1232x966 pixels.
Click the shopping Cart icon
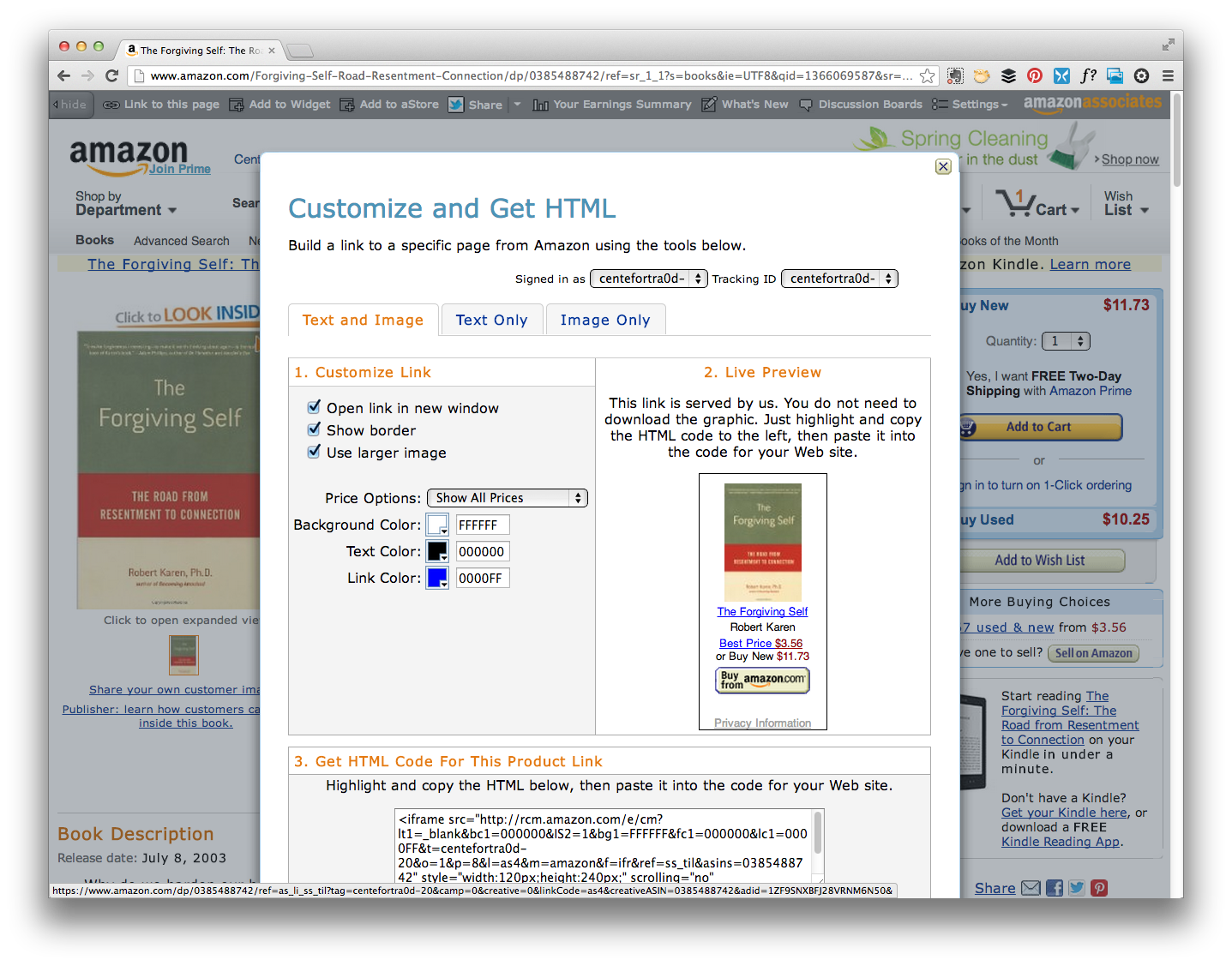pyautogui.click(x=1016, y=204)
